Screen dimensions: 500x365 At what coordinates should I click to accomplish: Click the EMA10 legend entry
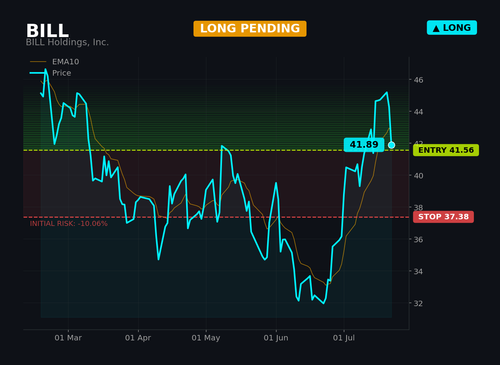pyautogui.click(x=54, y=62)
